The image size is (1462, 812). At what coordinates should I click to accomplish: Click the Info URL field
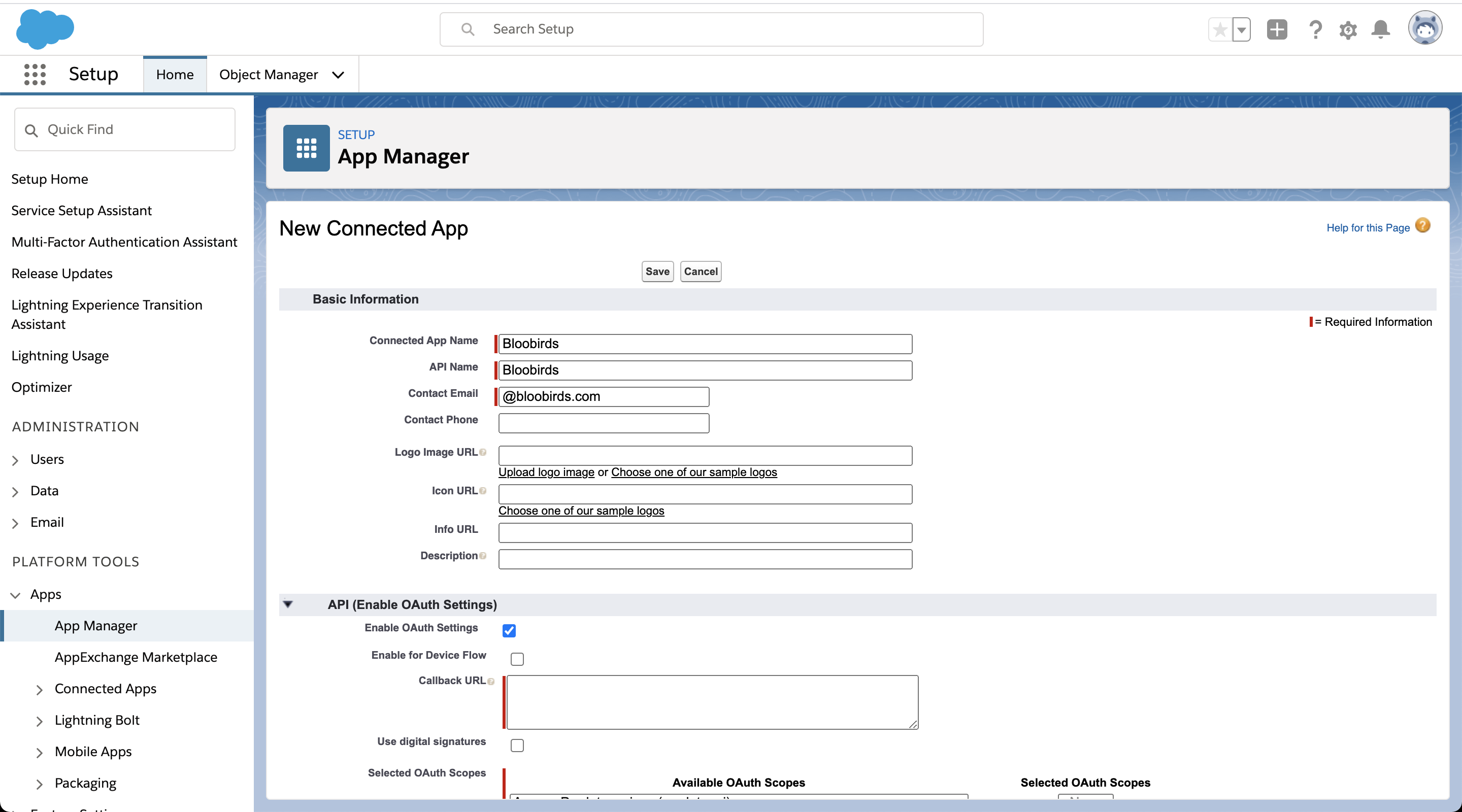[x=705, y=532]
